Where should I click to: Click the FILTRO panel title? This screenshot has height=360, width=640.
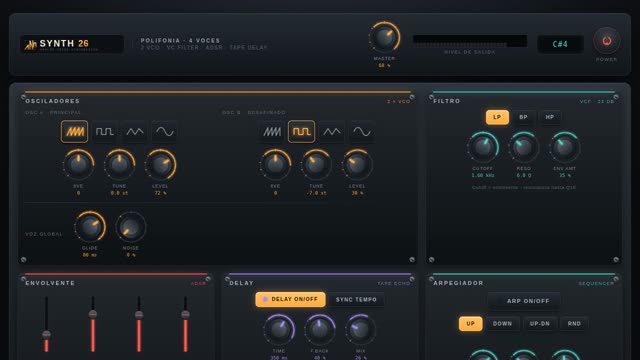(447, 101)
